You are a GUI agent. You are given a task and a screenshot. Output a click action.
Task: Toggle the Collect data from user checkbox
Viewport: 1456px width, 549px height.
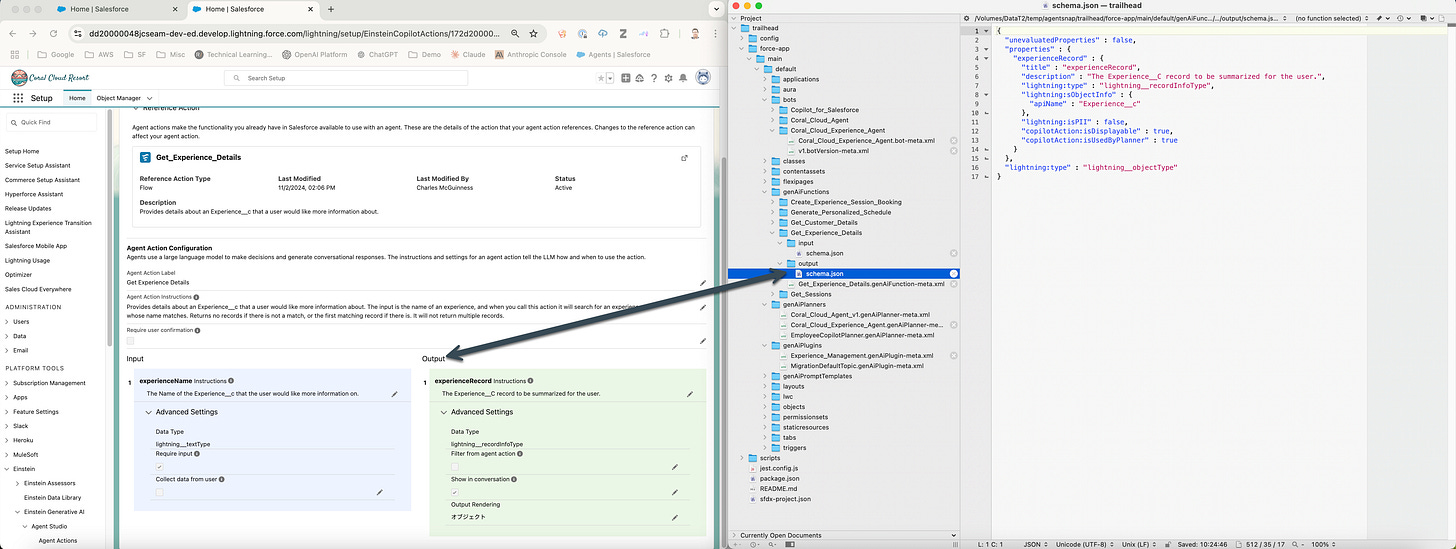[159, 492]
